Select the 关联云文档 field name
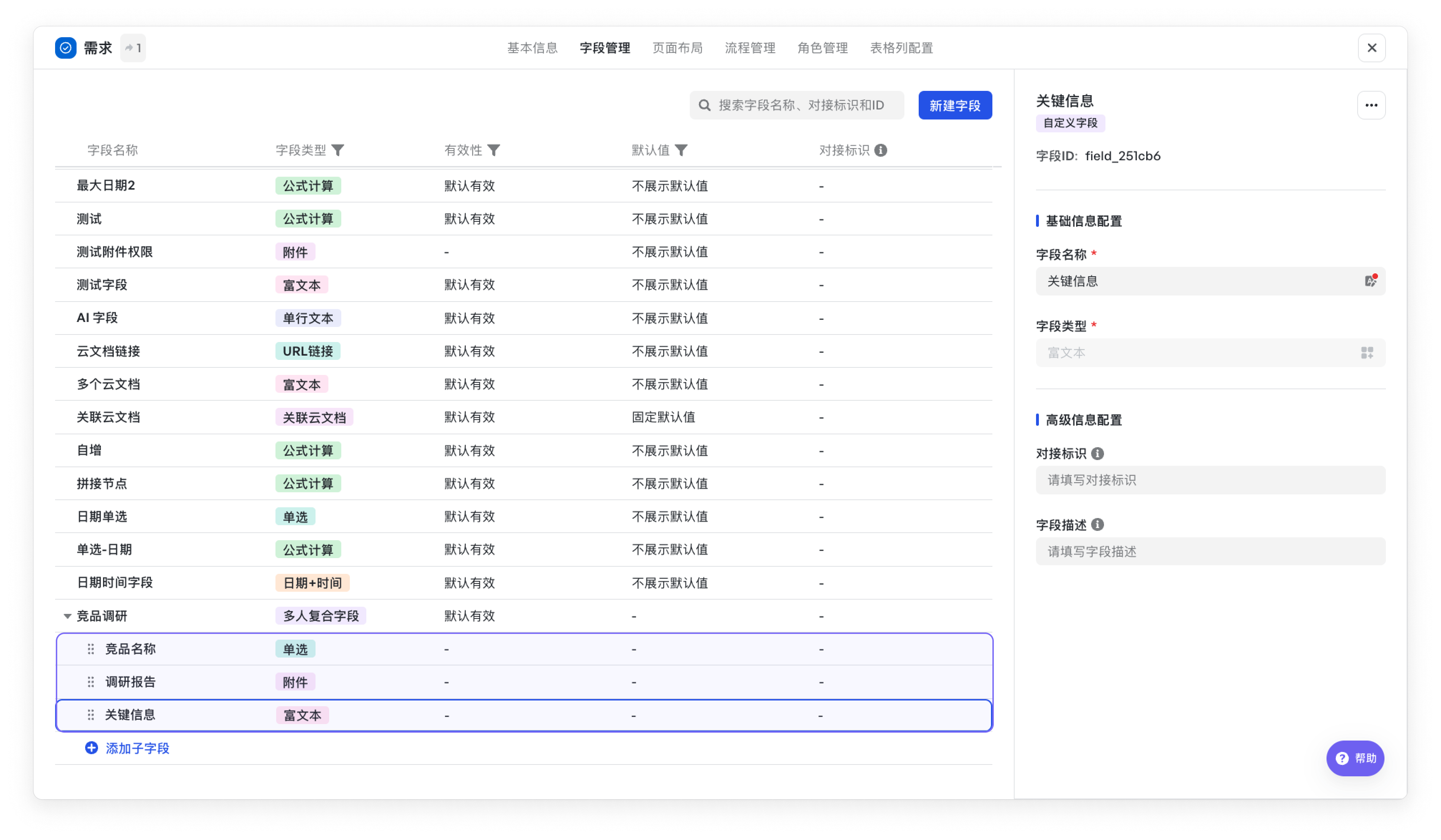The width and height of the screenshot is (1441, 840). click(x=108, y=417)
